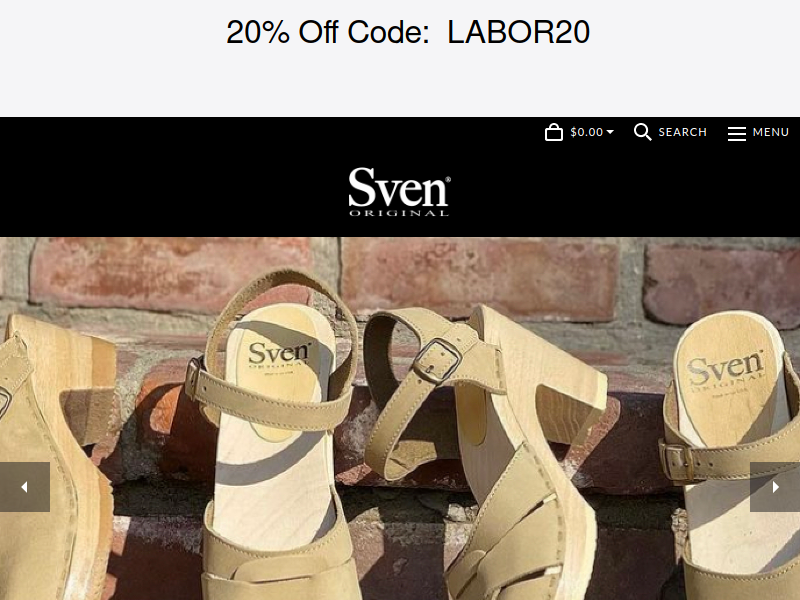Open the shopping bag cart icon
Image resolution: width=800 pixels, height=600 pixels.
[x=554, y=132]
